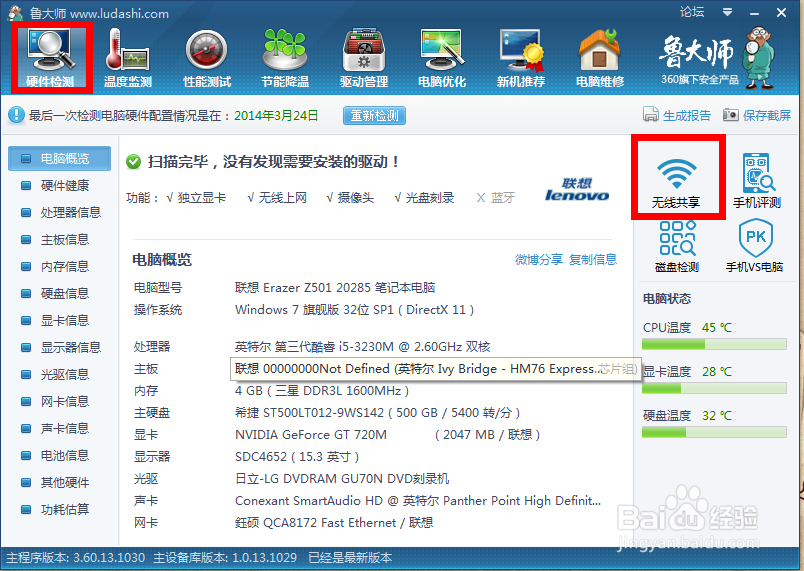Screen dimensions: 804x571
Task: Click 生成报告 to generate report
Action: (x=687, y=115)
